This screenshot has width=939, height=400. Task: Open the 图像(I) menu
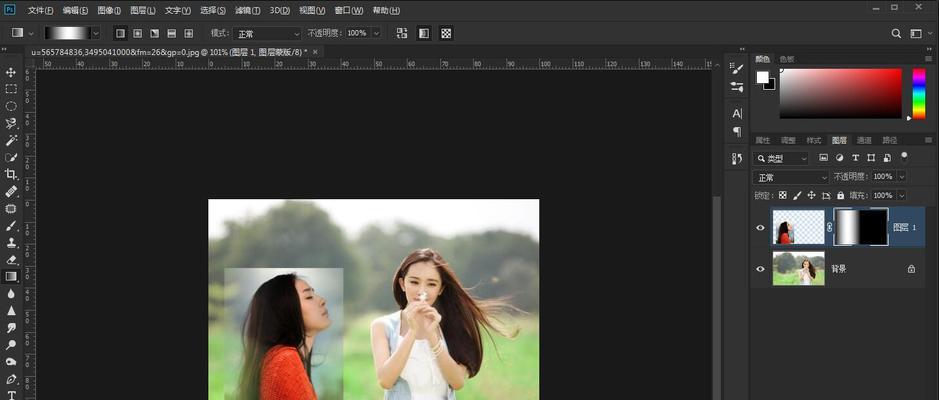[x=109, y=11]
